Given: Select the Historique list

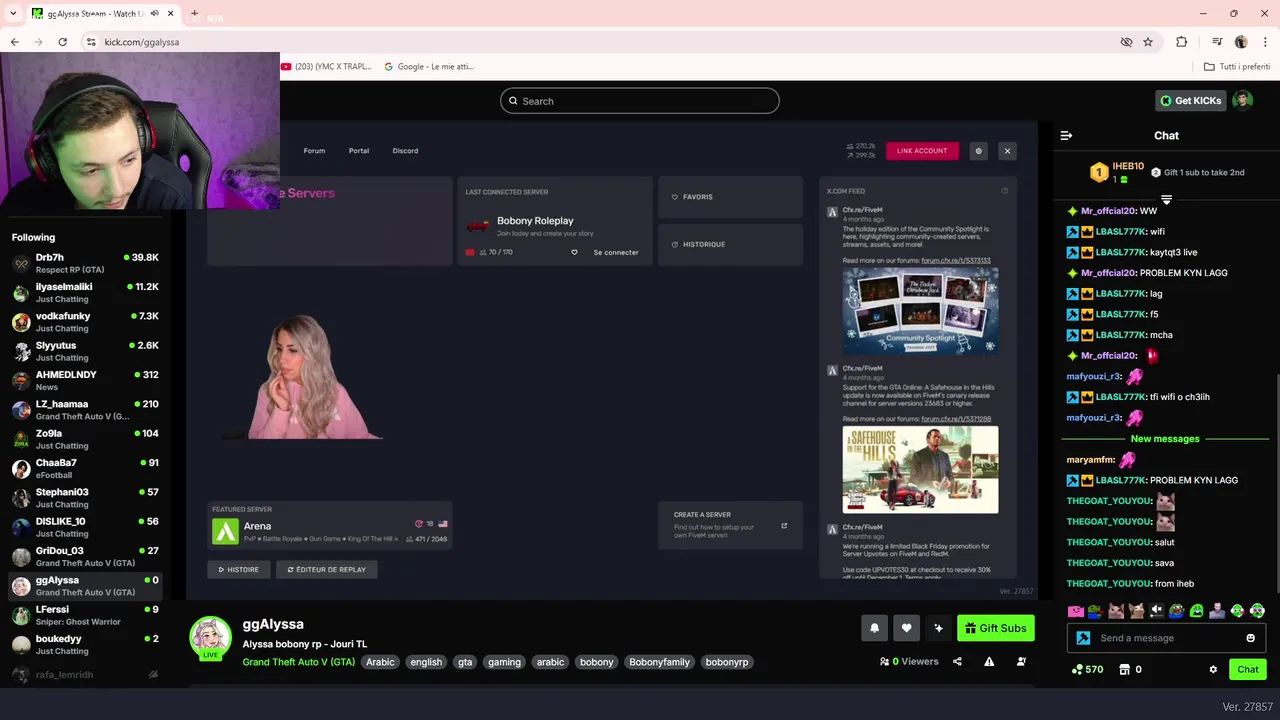Looking at the screenshot, I should [730, 244].
